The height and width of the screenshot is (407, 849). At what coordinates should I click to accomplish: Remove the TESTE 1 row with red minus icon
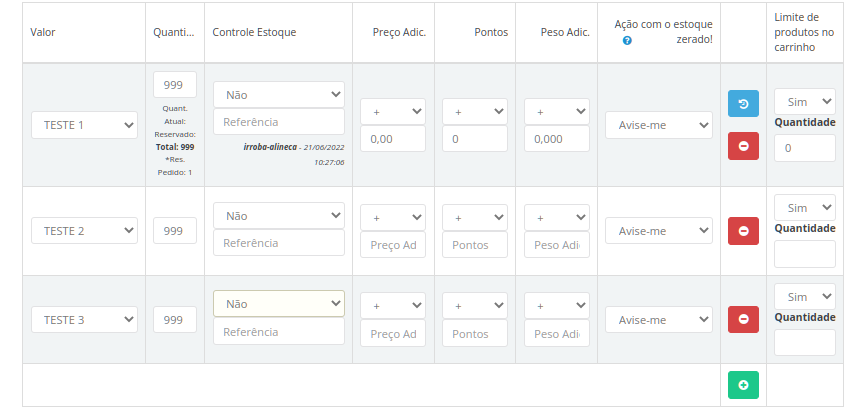743,146
